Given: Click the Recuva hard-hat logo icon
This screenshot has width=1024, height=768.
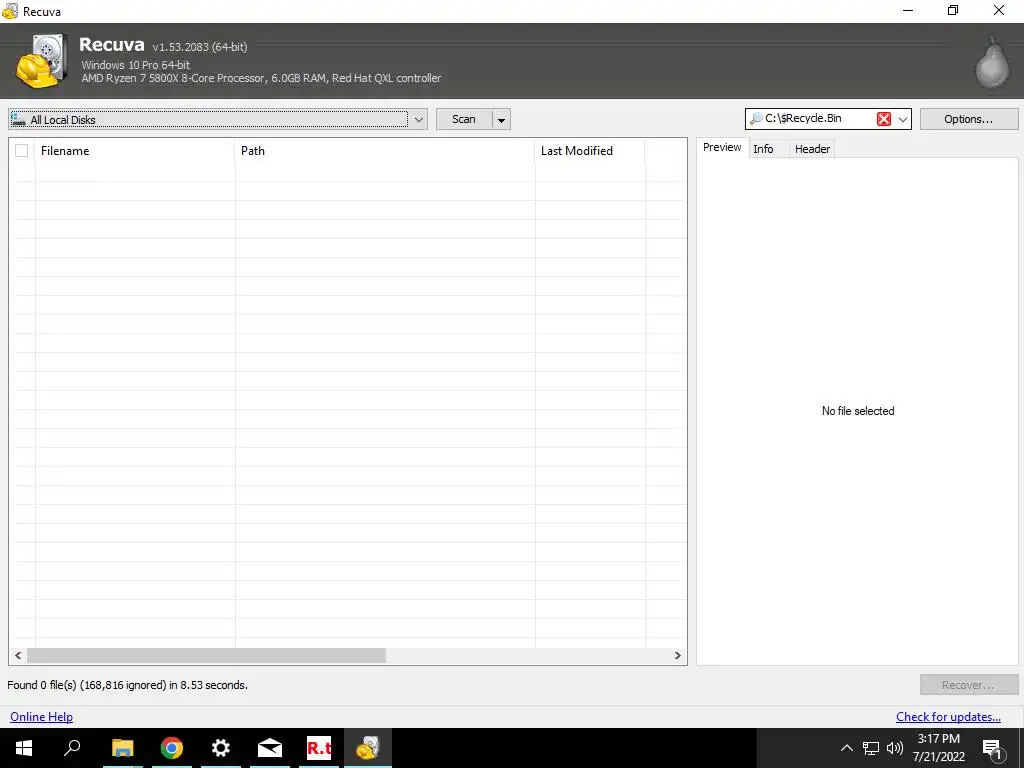Looking at the screenshot, I should (42, 61).
